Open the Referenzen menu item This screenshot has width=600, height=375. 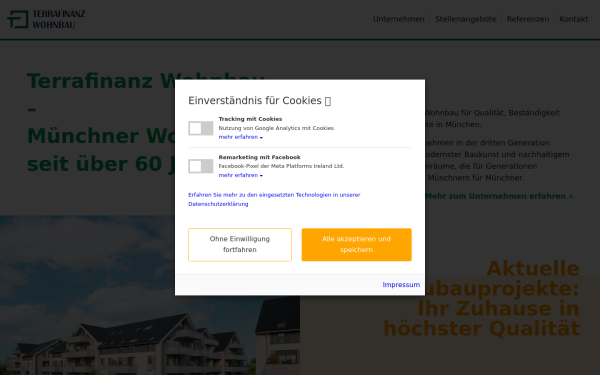click(x=528, y=19)
